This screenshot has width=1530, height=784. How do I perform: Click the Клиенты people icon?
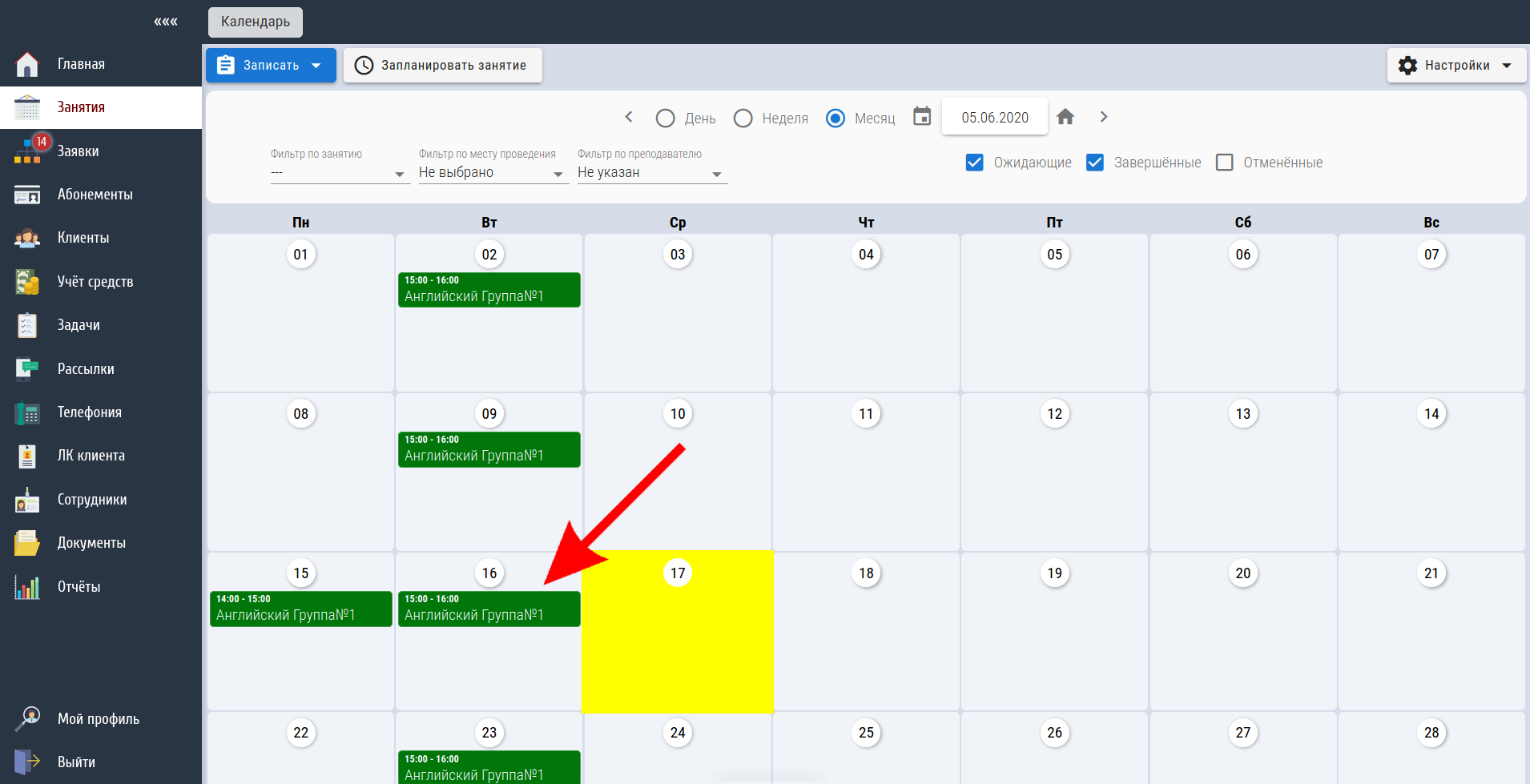27,238
